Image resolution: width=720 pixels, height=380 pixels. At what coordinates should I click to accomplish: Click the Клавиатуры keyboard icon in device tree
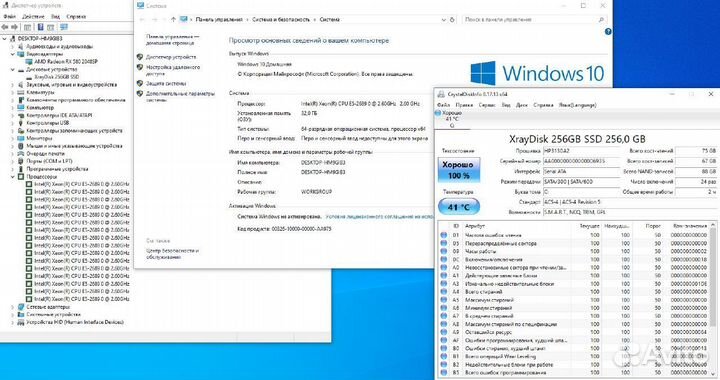coord(21,92)
